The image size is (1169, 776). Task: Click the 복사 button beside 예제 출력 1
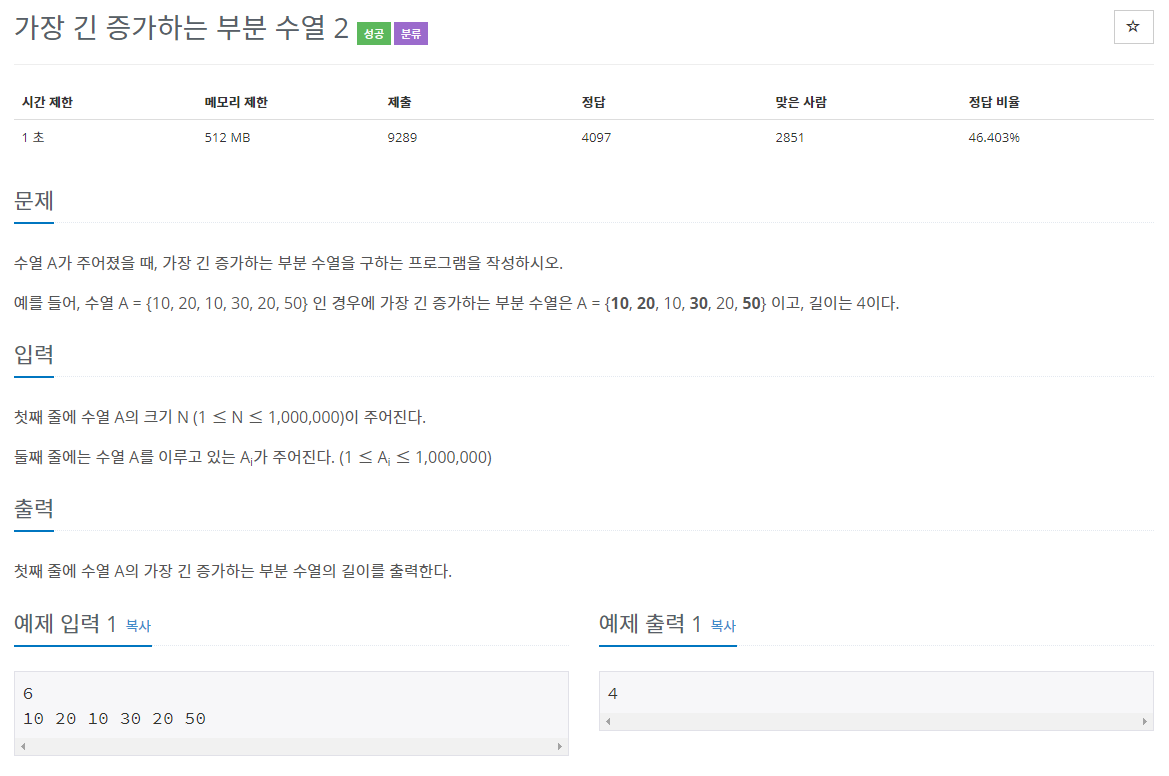pyautogui.click(x=724, y=626)
